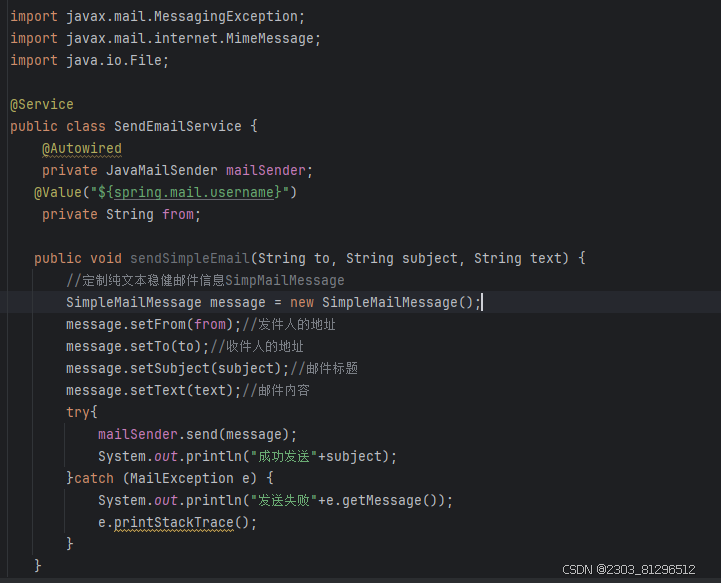Click MailException in the catch clause

(182, 479)
